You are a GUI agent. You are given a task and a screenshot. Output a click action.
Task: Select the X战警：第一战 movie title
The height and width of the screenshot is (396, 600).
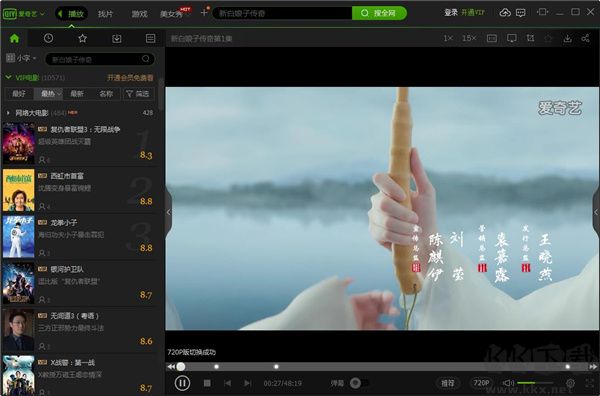click(x=73, y=362)
